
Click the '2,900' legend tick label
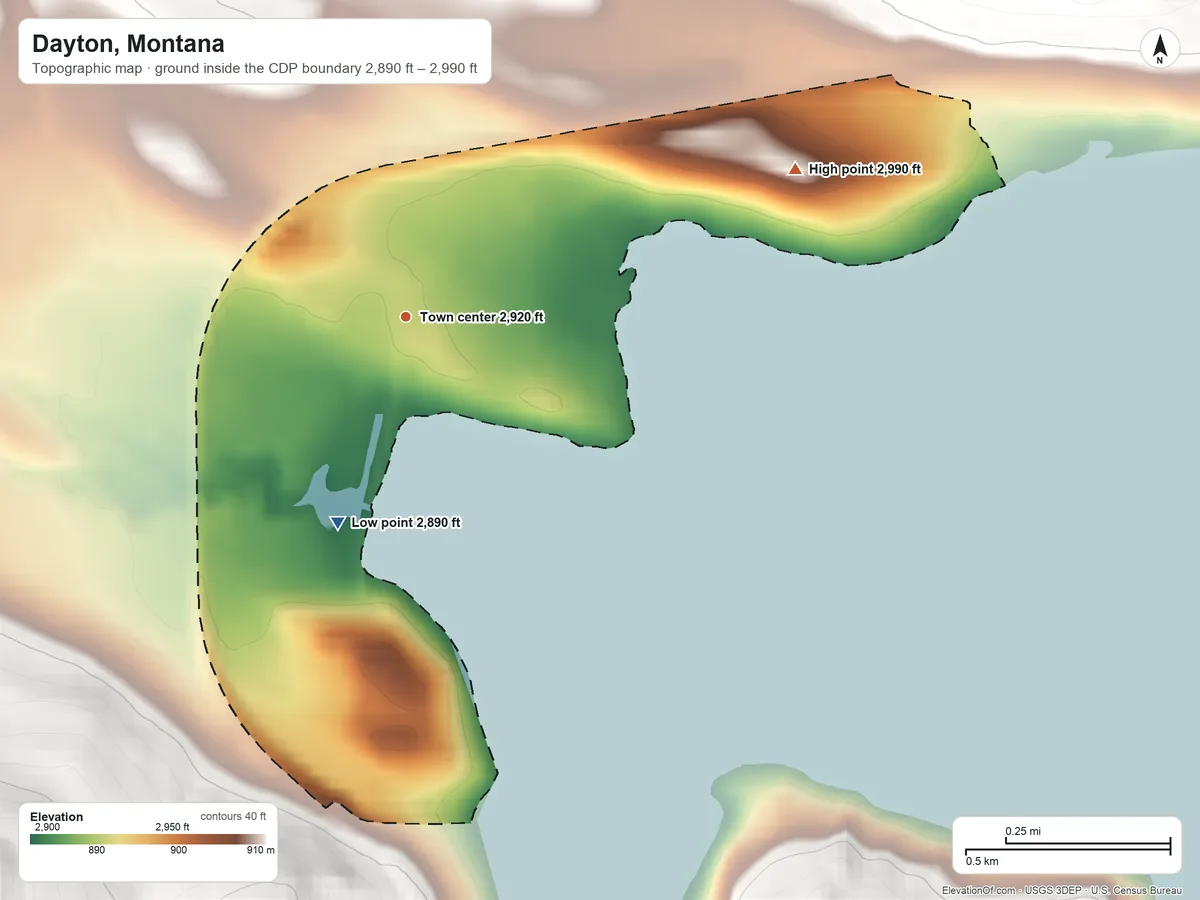47,827
